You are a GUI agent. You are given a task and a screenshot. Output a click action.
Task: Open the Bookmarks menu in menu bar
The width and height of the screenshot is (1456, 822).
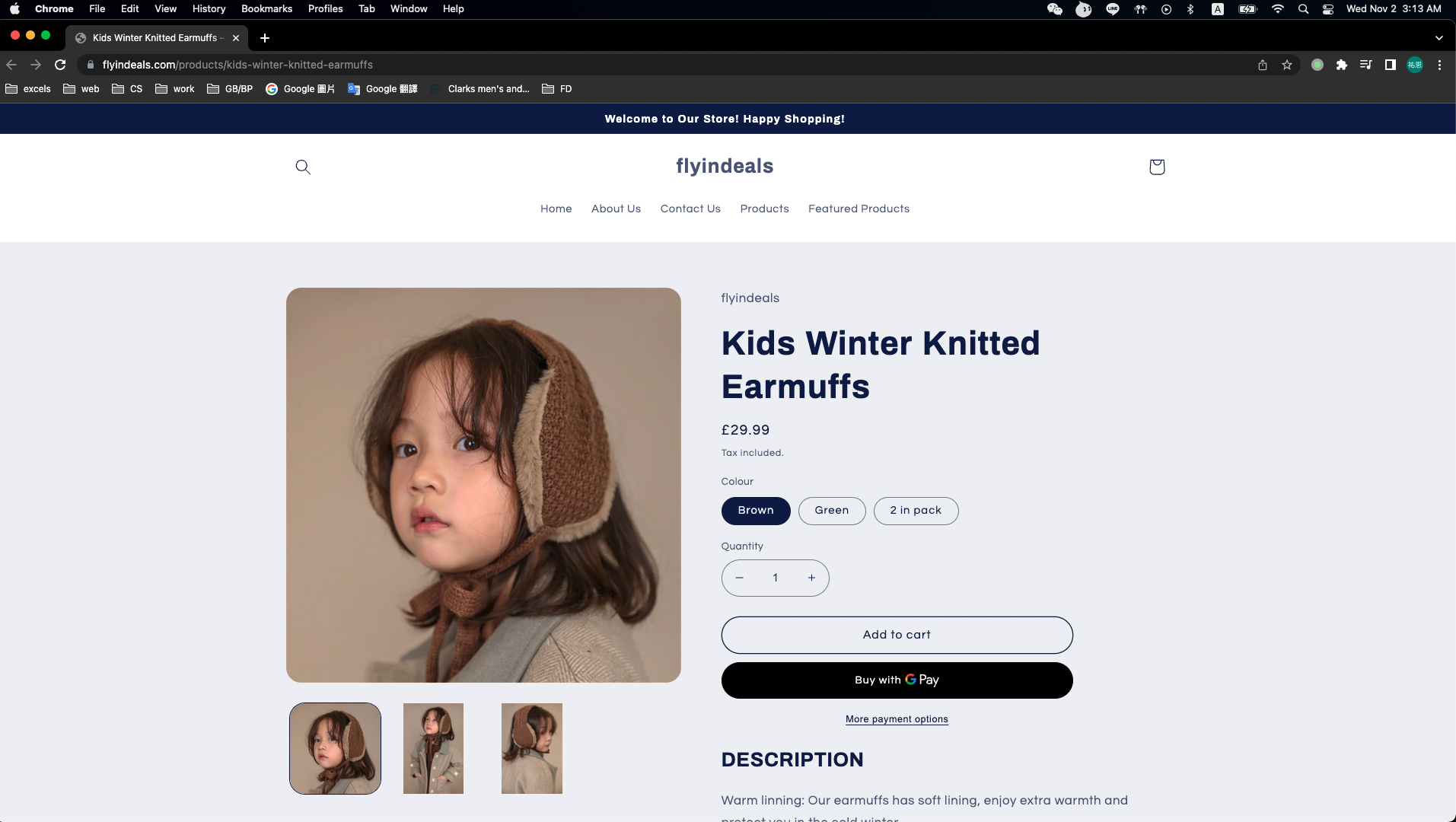tap(266, 9)
